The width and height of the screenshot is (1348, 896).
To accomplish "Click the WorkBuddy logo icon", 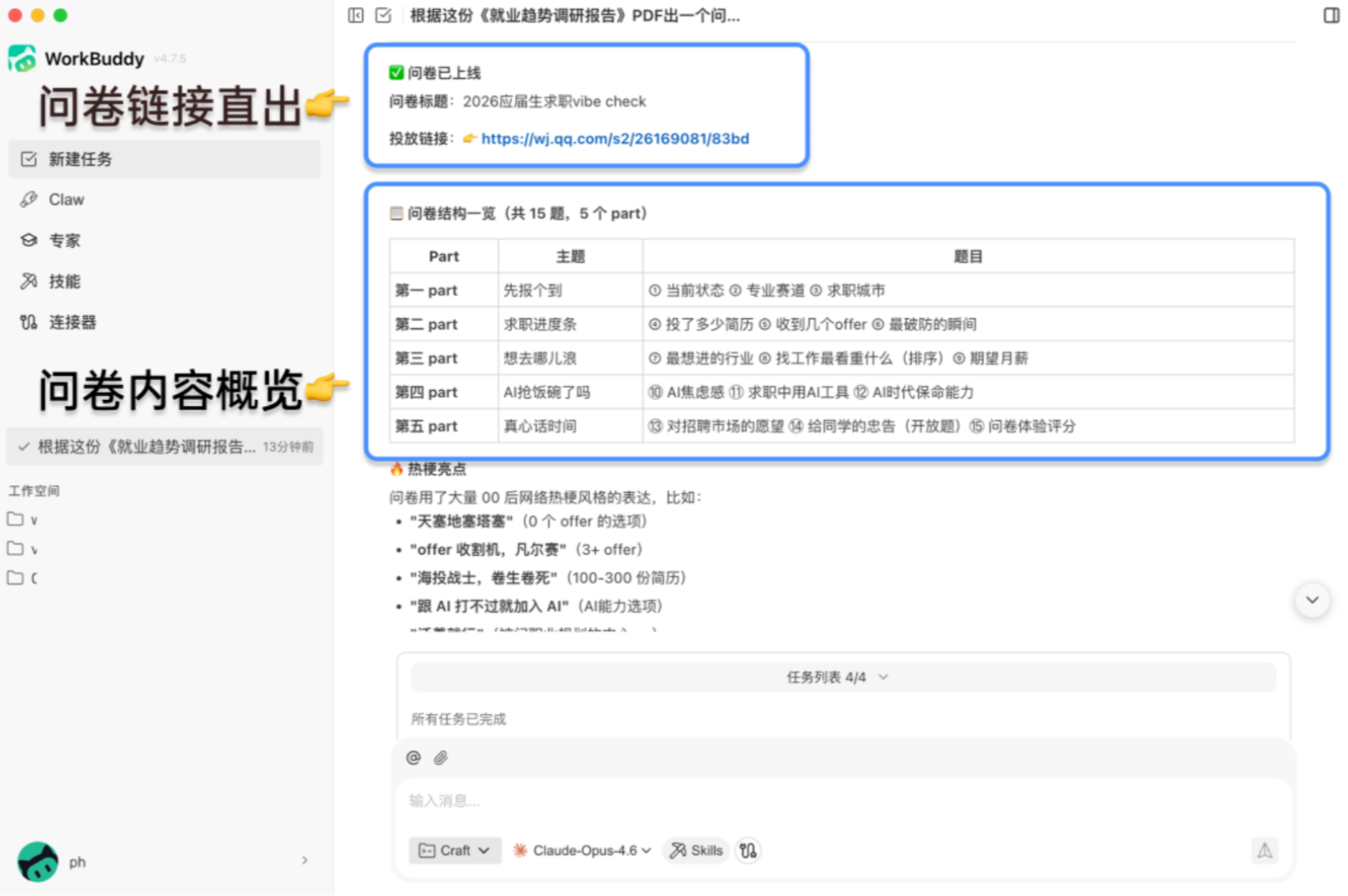I will 23,58.
